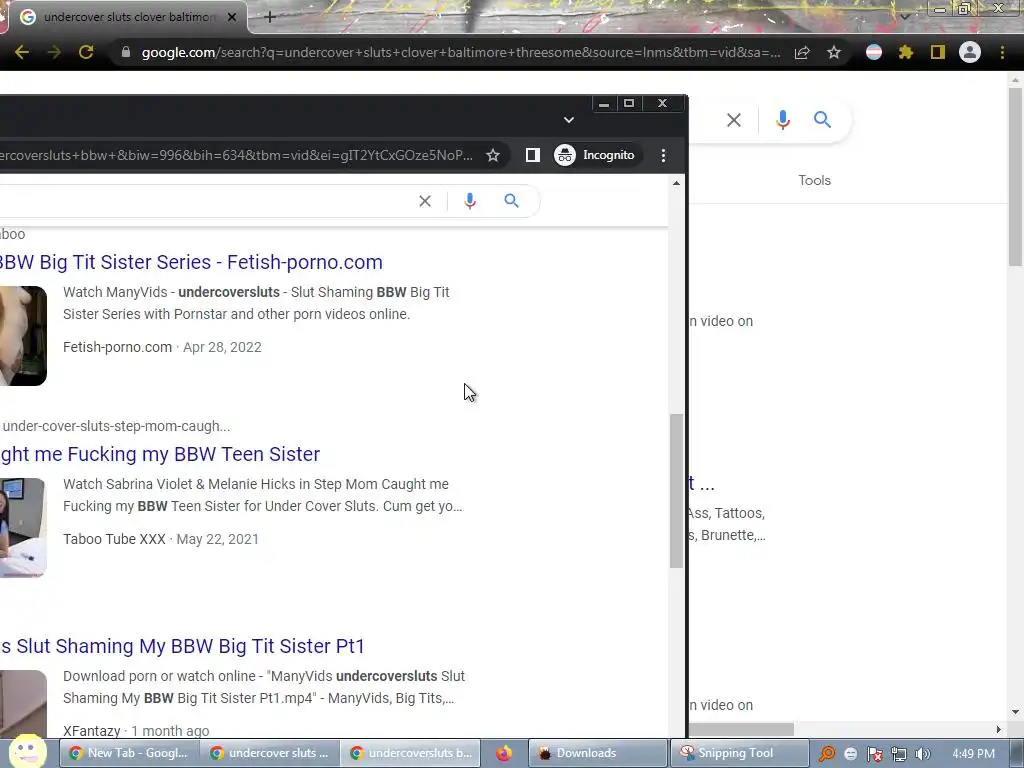Screen dimensions: 1024x768
Task: Go back in the rear Chrome window
Action: pyautogui.click(x=22, y=52)
